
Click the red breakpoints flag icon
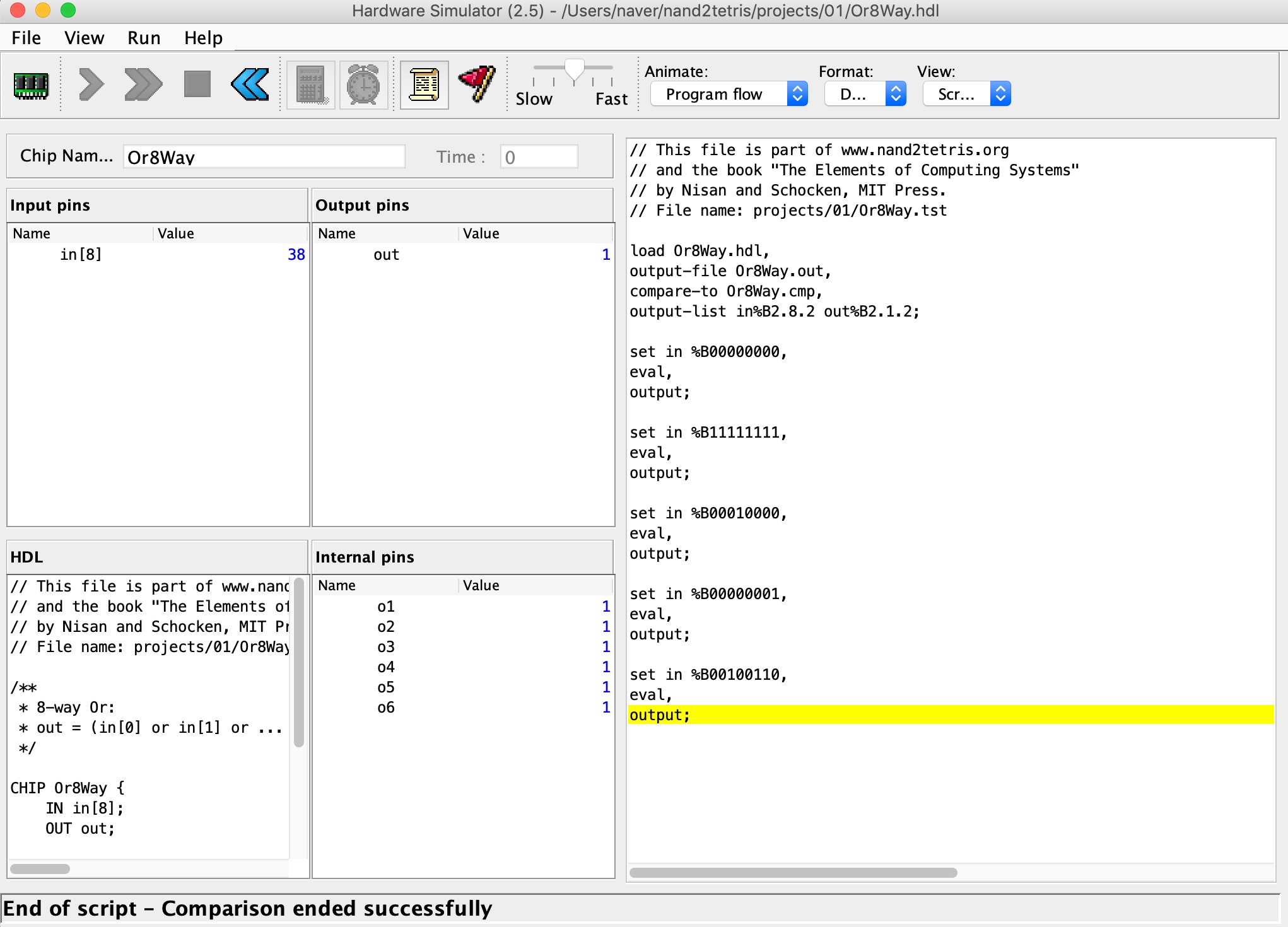pyautogui.click(x=477, y=84)
